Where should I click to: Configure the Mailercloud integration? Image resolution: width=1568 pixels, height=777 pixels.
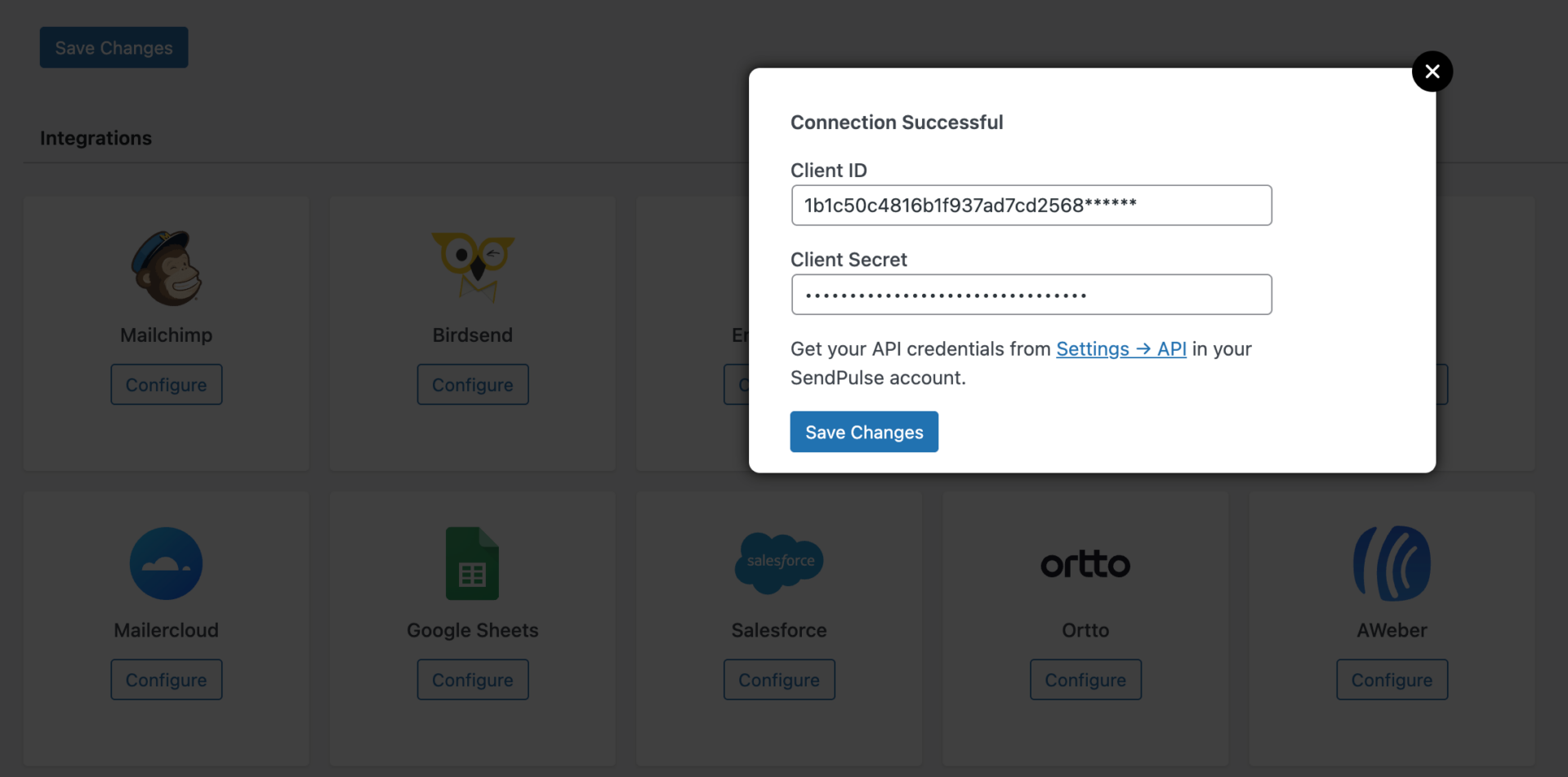click(166, 679)
